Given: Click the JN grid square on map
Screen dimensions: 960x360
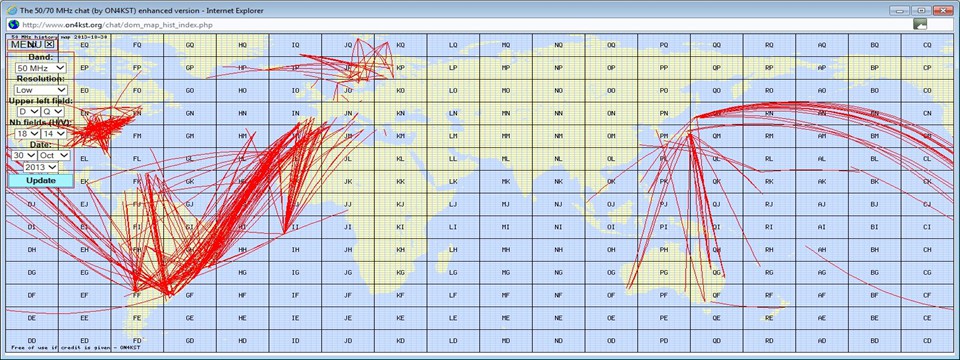Looking at the screenshot, I should click(348, 113).
